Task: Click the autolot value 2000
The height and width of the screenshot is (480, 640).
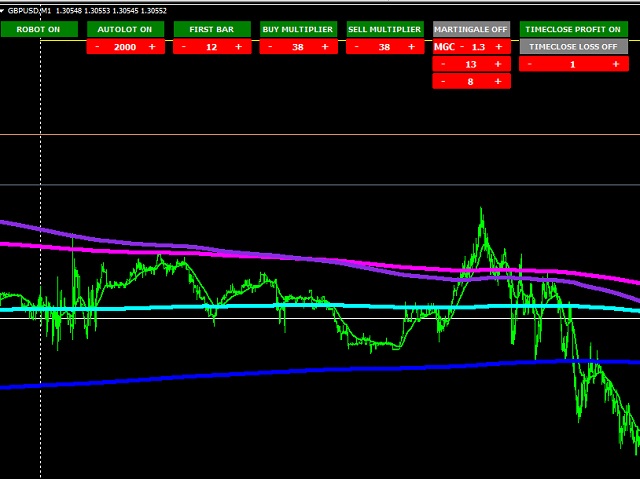Action: 125,47
